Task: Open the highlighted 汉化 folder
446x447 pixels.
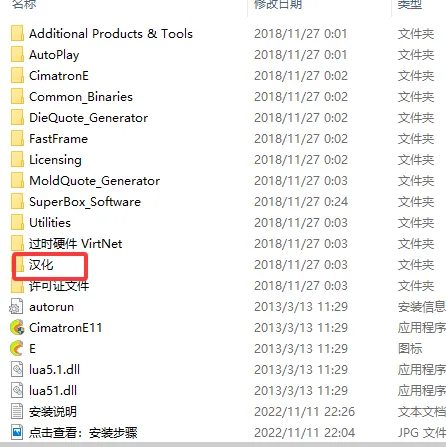Action: (x=41, y=265)
